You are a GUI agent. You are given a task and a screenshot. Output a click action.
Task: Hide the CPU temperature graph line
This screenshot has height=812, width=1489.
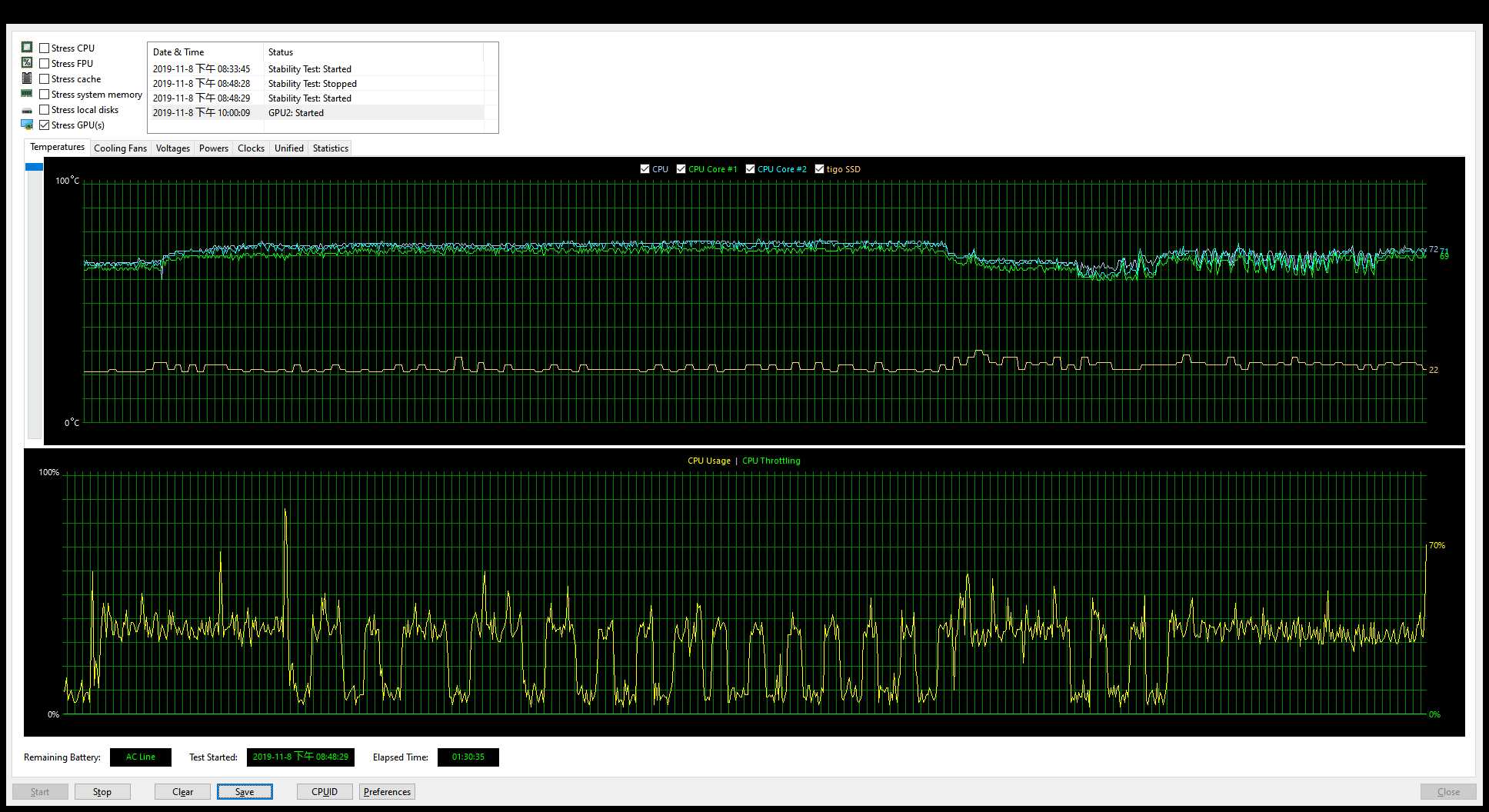pyautogui.click(x=645, y=168)
